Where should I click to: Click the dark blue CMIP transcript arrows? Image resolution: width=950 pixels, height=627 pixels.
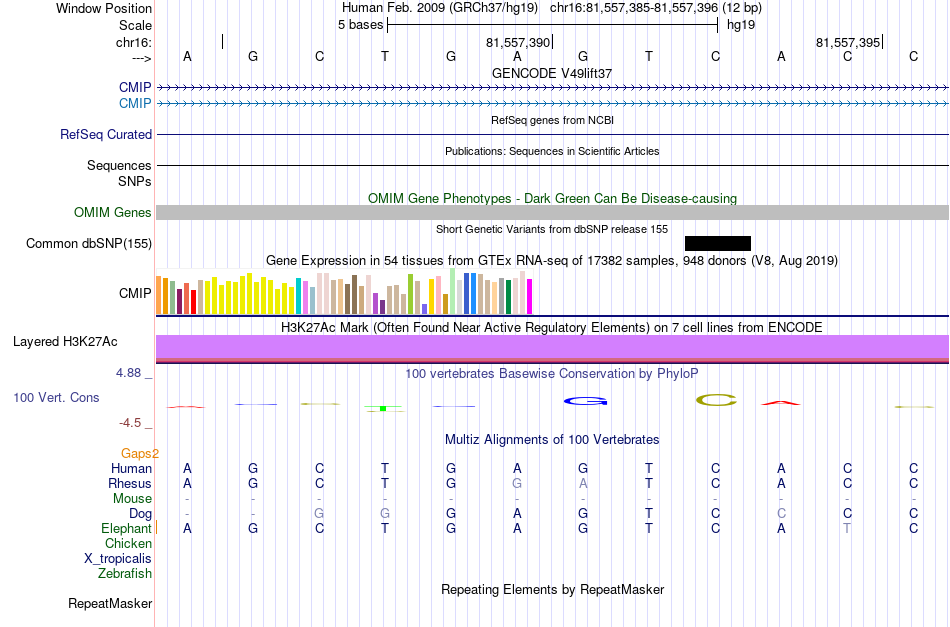[x=552, y=88]
